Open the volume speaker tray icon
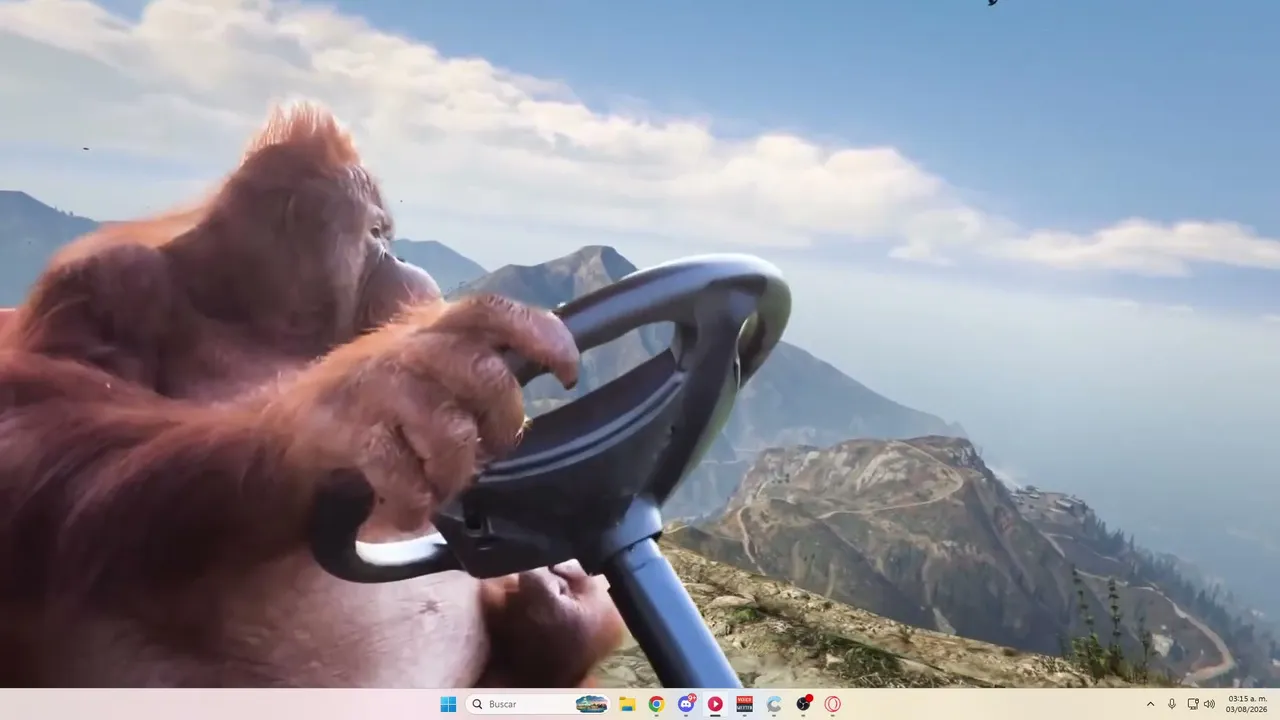The height and width of the screenshot is (720, 1280). point(1209,704)
